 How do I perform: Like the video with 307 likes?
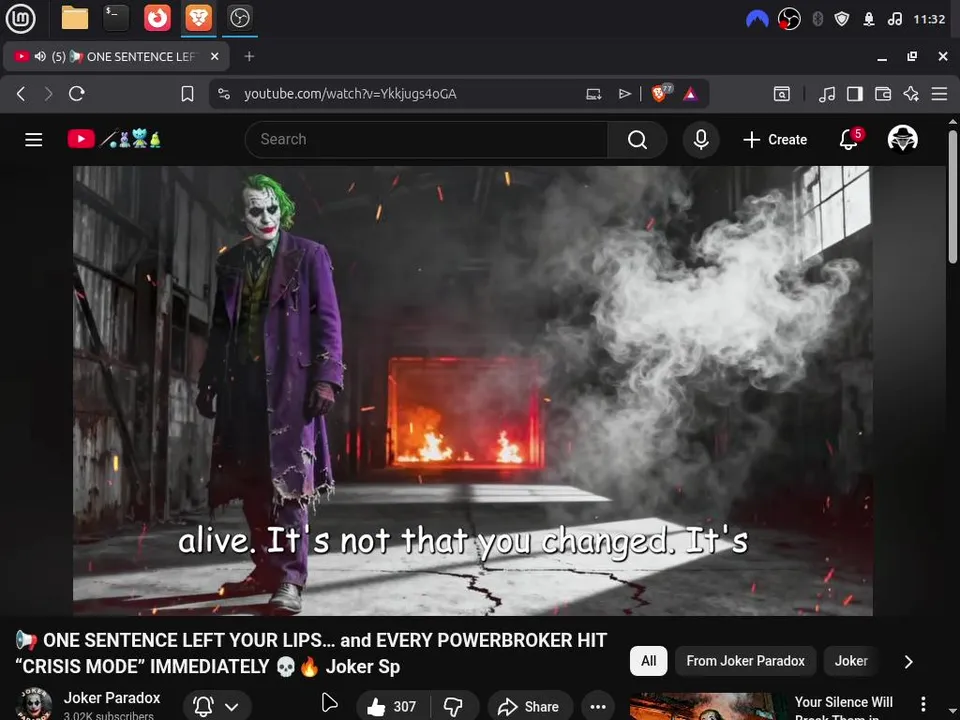[392, 707]
